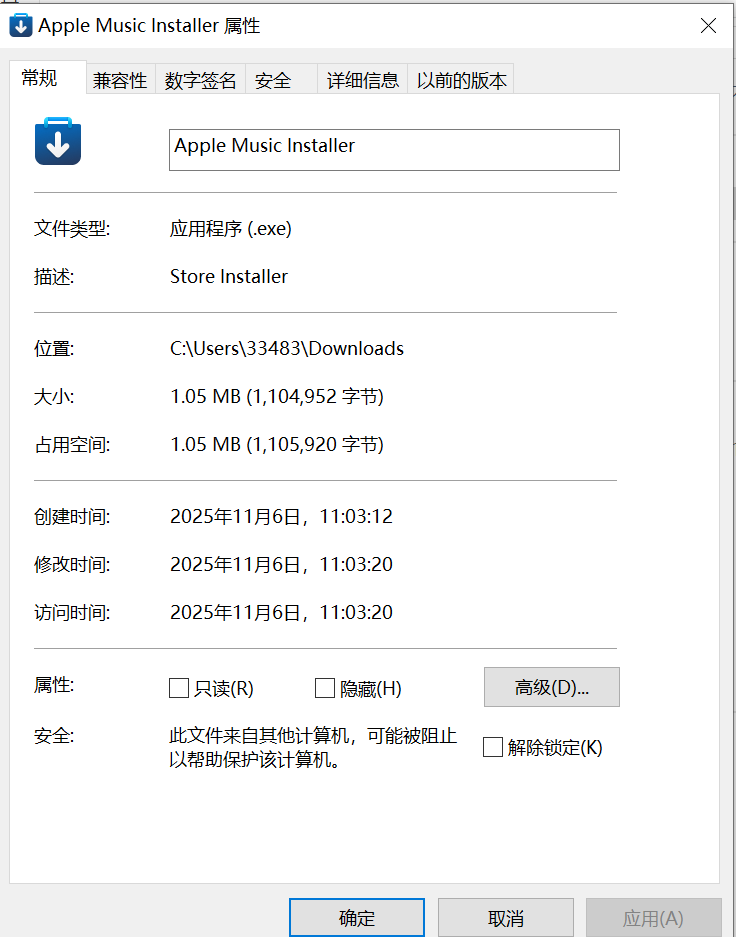
Task: Click the C:\Users\33483\Downloads location path
Action: coord(287,349)
